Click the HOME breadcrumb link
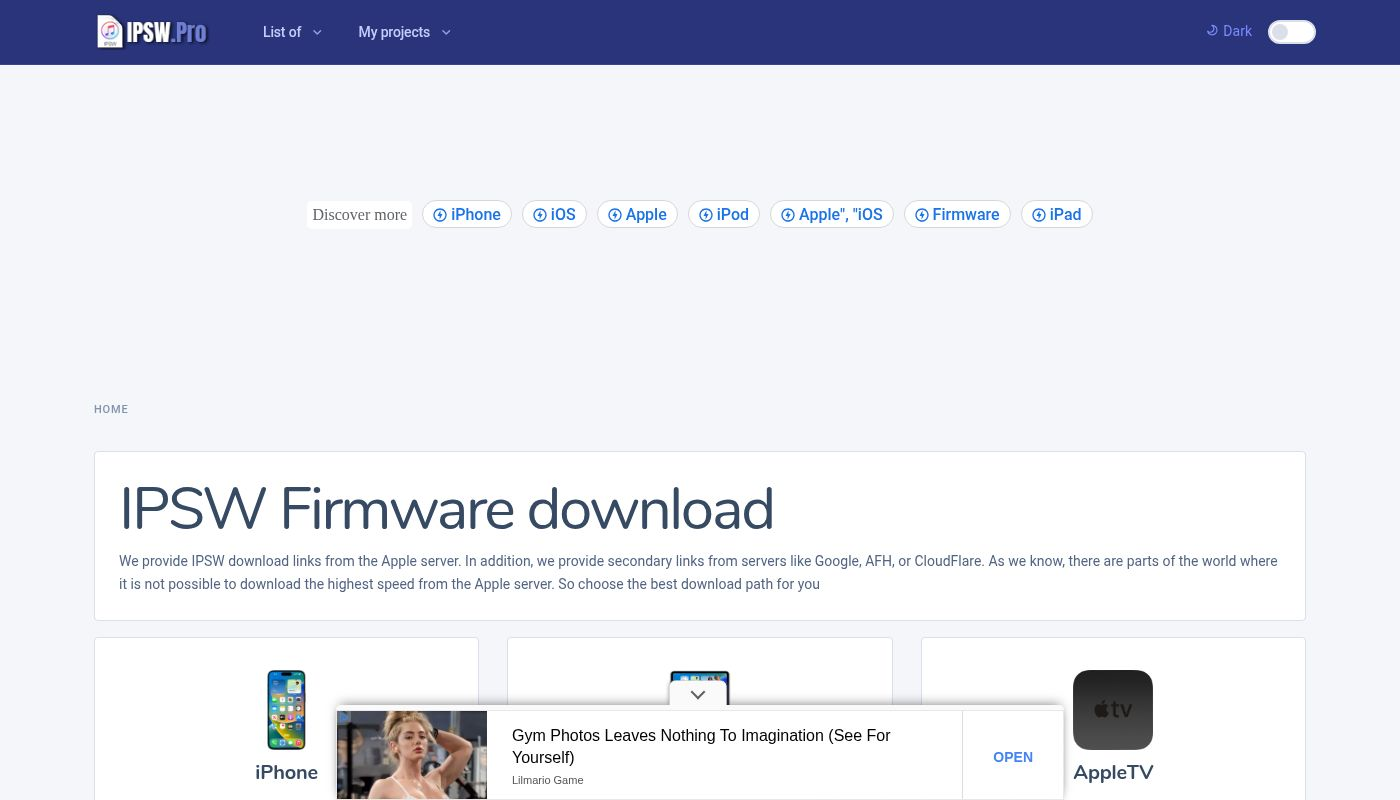Screen dimensions: 1400x800 pyautogui.click(x=111, y=409)
